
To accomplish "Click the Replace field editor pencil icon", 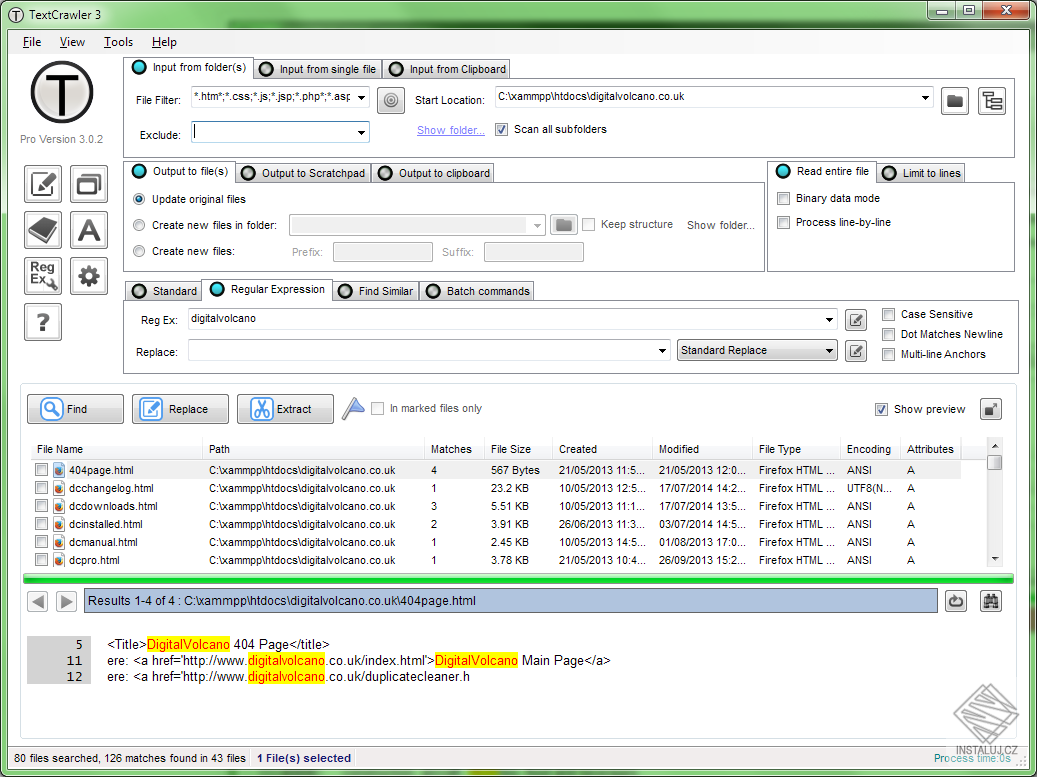I will (x=856, y=350).
